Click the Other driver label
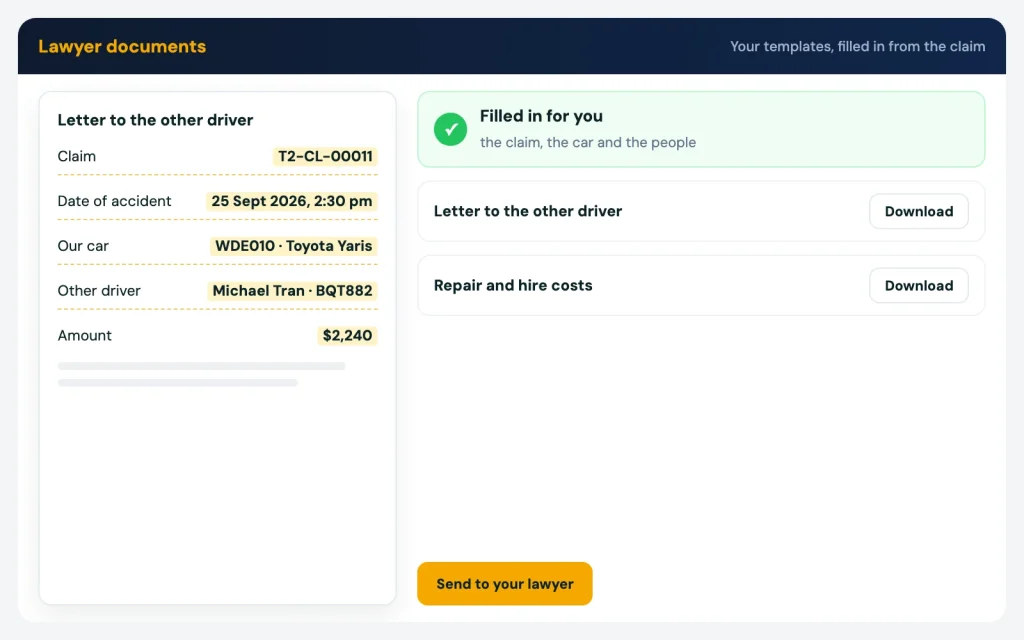Image resolution: width=1024 pixels, height=640 pixels. coord(99,291)
